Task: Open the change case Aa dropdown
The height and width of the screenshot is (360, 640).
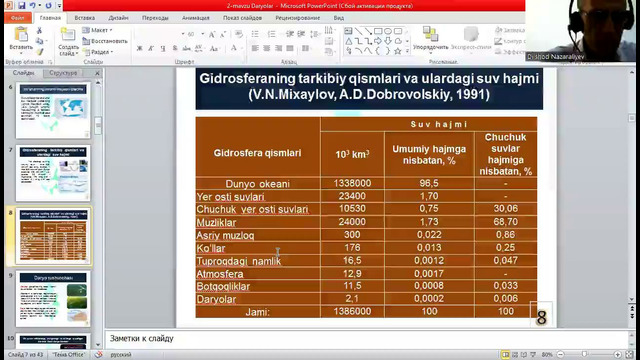Action: click(214, 49)
